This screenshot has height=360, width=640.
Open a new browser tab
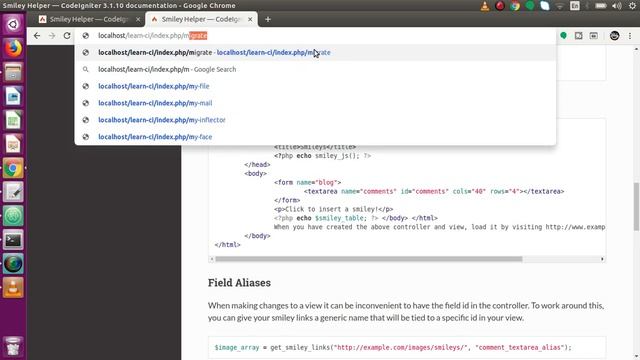point(268,19)
